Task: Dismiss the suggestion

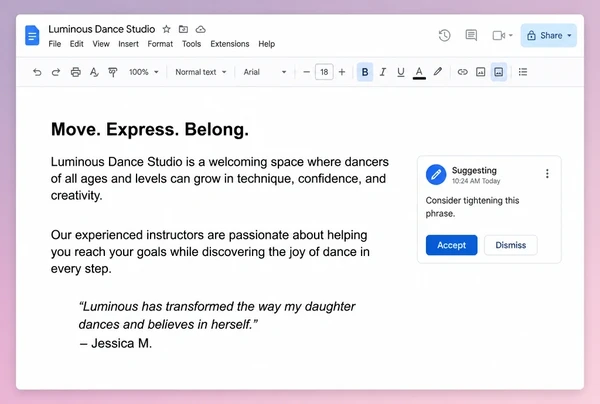Action: tap(510, 245)
